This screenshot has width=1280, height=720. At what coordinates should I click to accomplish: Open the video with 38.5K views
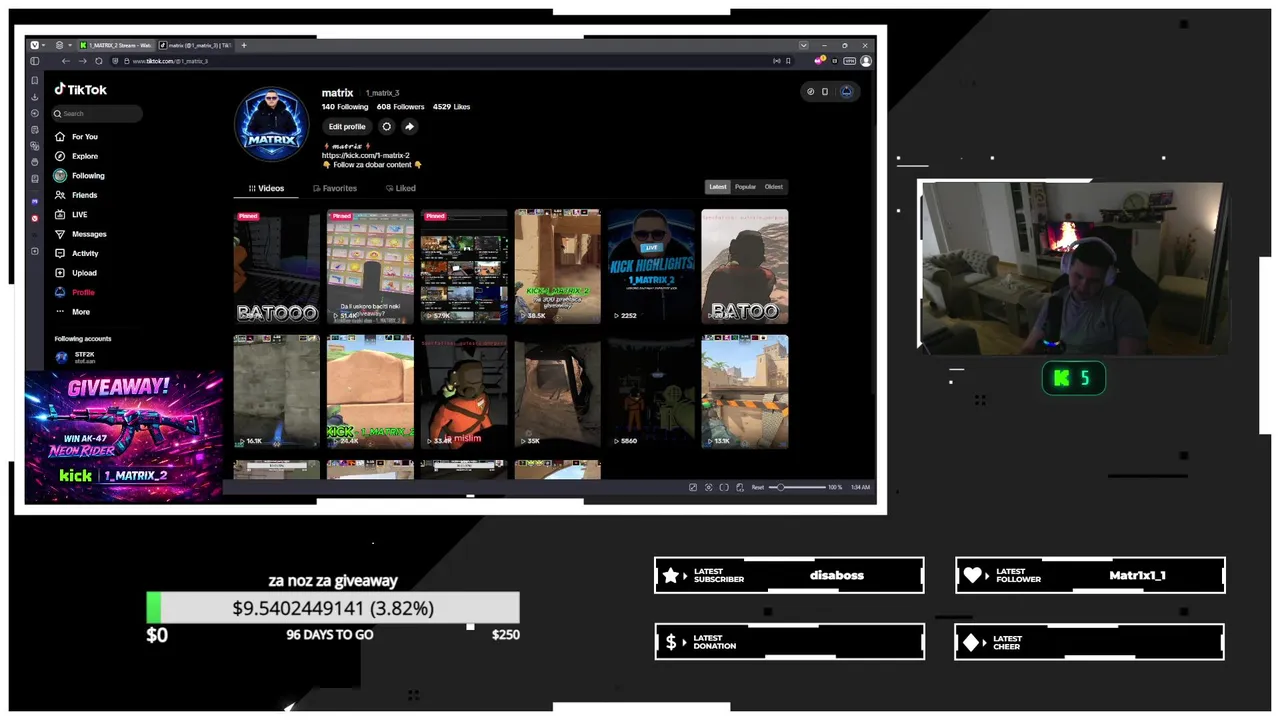[x=557, y=266]
